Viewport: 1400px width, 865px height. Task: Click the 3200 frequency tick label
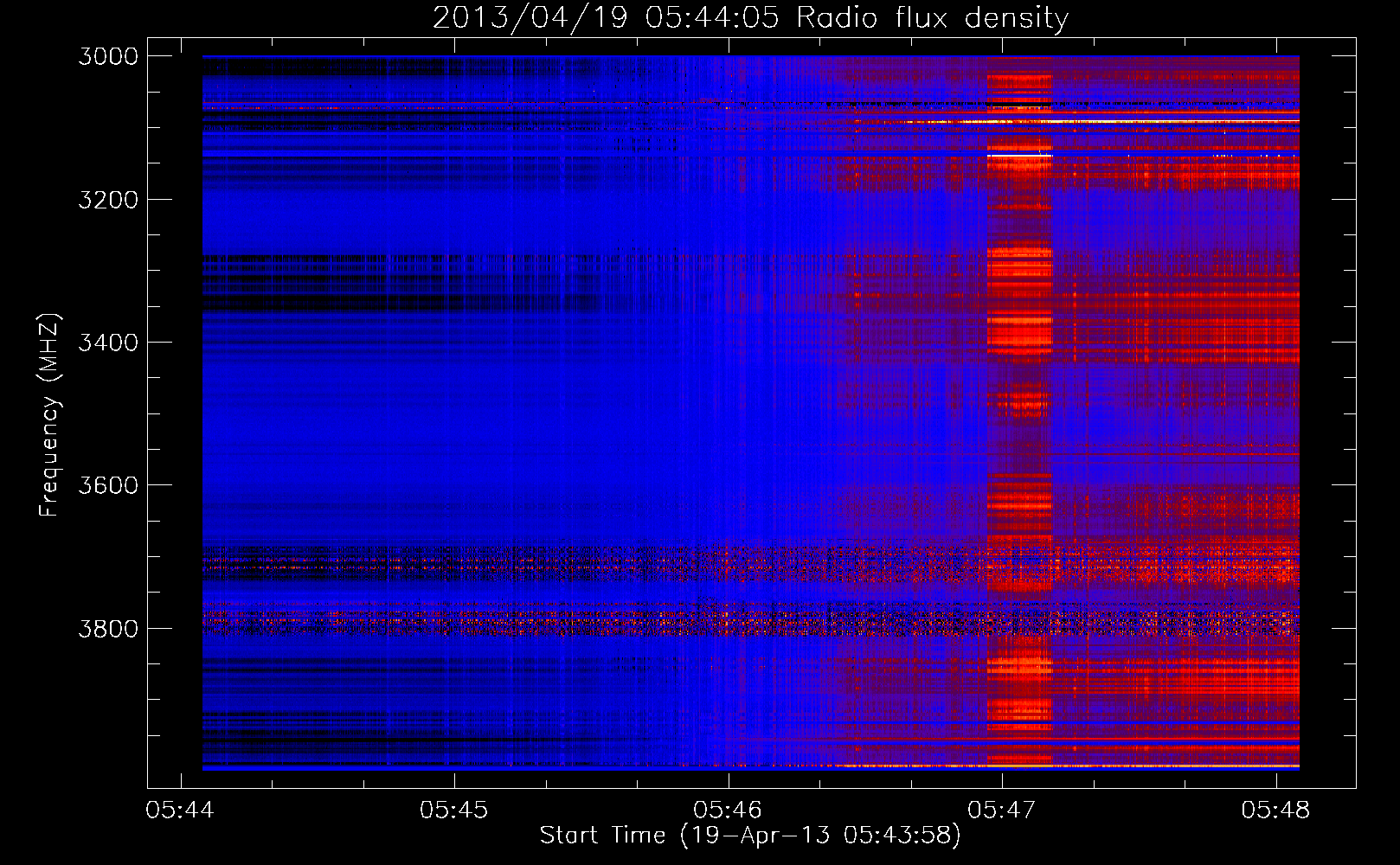(108, 200)
